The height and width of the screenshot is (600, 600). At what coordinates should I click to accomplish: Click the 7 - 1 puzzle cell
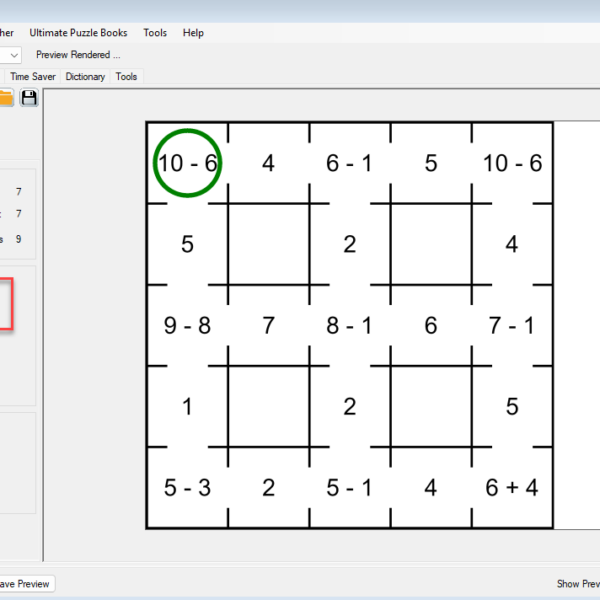point(512,326)
